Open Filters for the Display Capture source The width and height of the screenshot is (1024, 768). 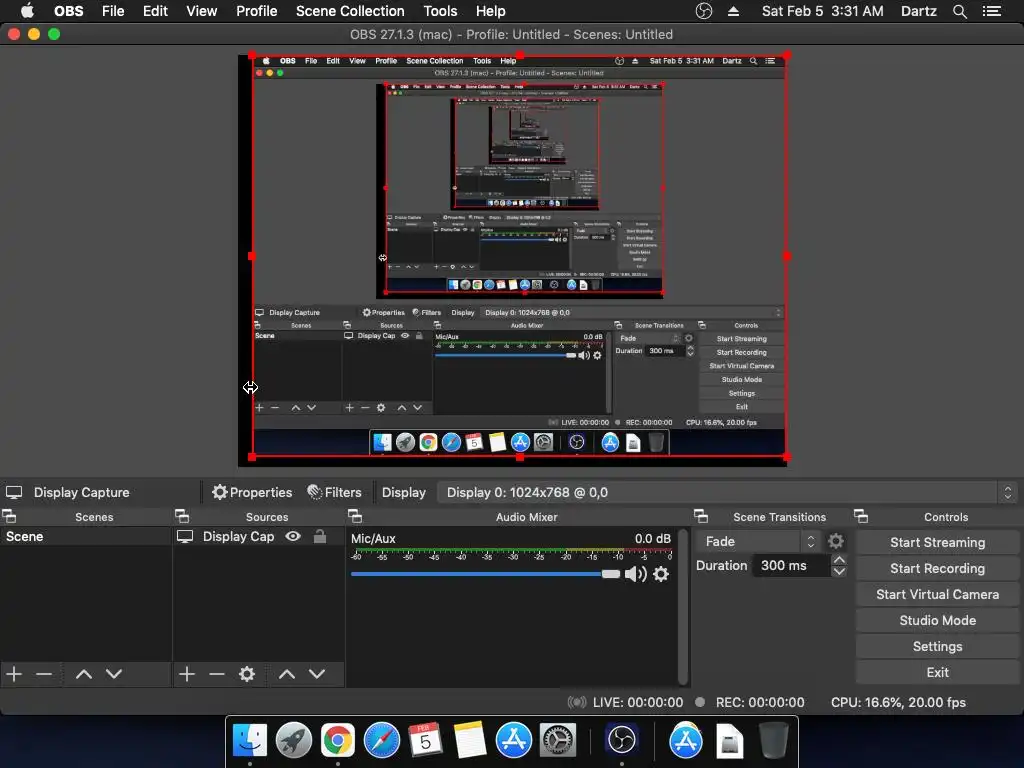[x=334, y=492]
